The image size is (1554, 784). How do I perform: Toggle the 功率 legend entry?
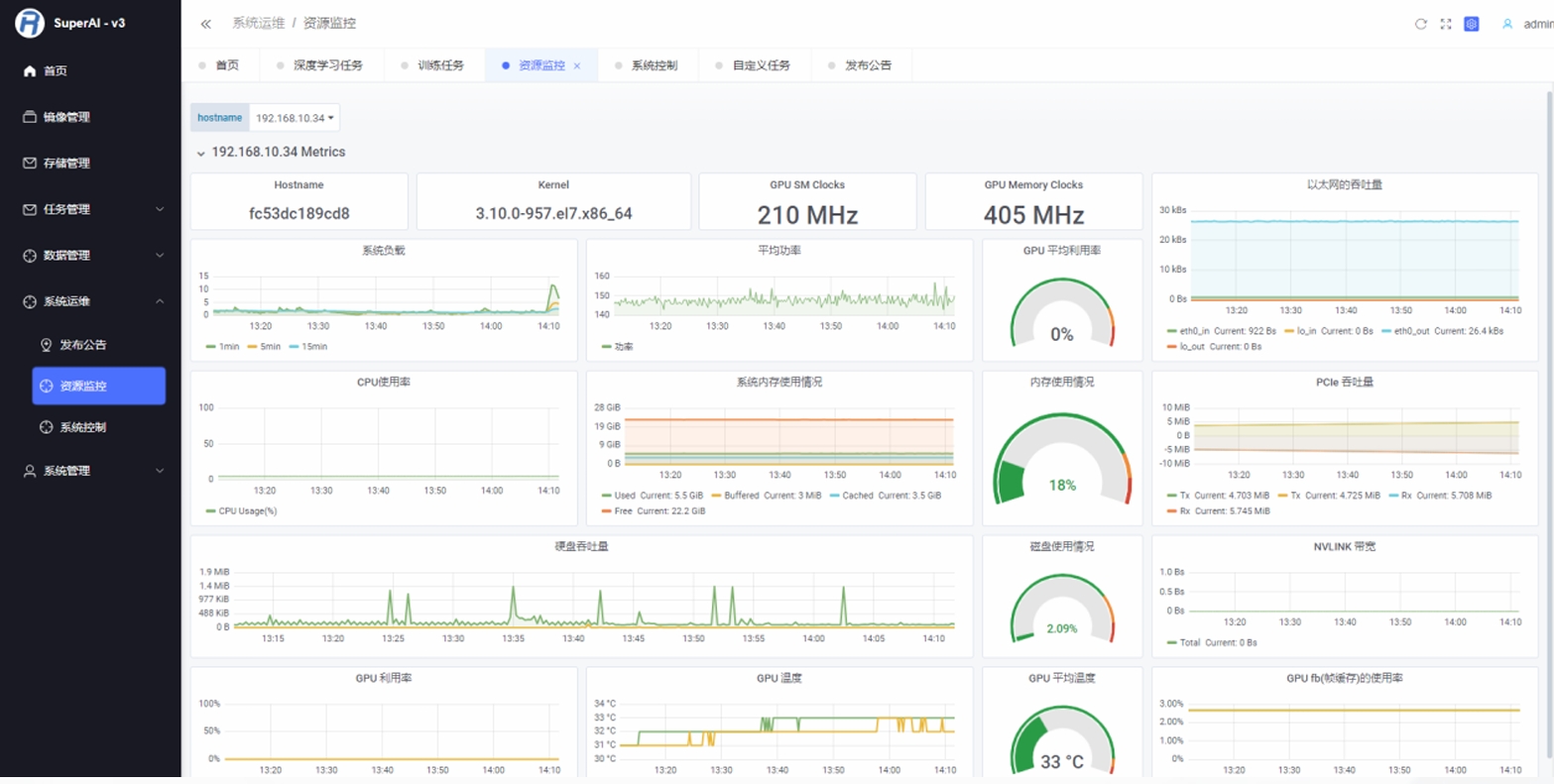617,347
